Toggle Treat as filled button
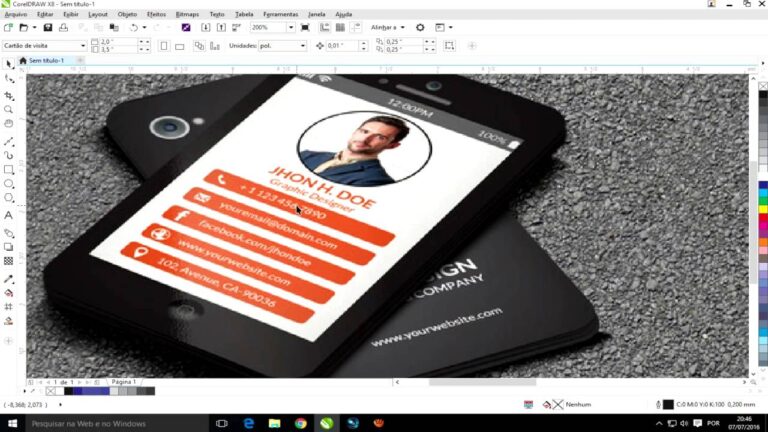The height and width of the screenshot is (432, 768). [449, 46]
